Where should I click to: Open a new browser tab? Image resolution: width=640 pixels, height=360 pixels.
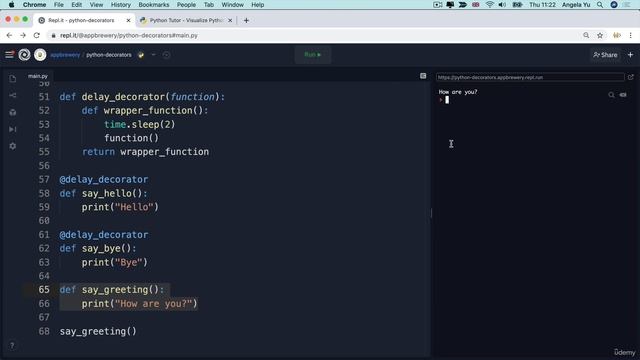pos(246,20)
